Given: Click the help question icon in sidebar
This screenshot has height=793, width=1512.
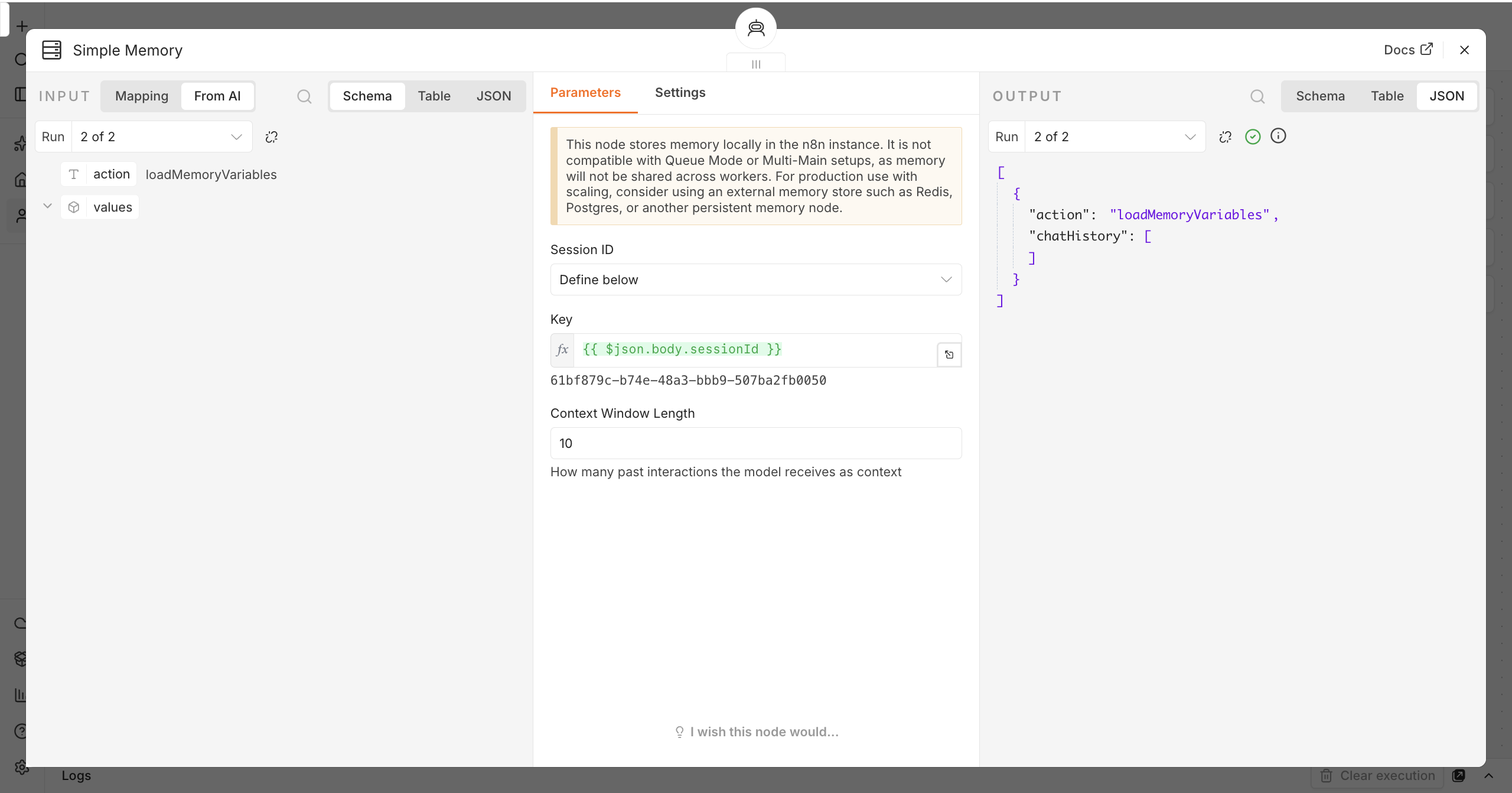Looking at the screenshot, I should click(x=21, y=732).
